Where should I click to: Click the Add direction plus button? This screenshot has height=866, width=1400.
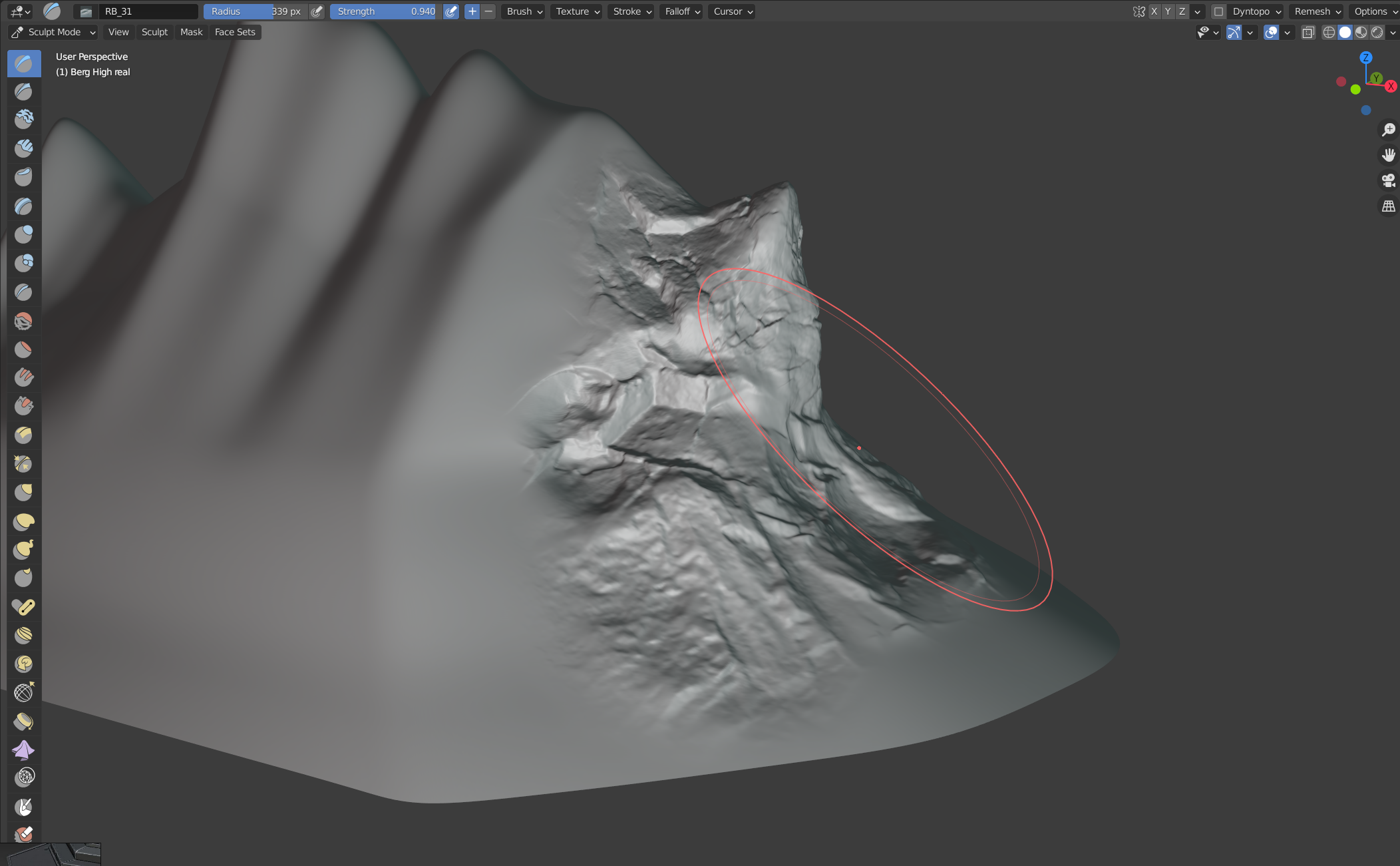(472, 11)
